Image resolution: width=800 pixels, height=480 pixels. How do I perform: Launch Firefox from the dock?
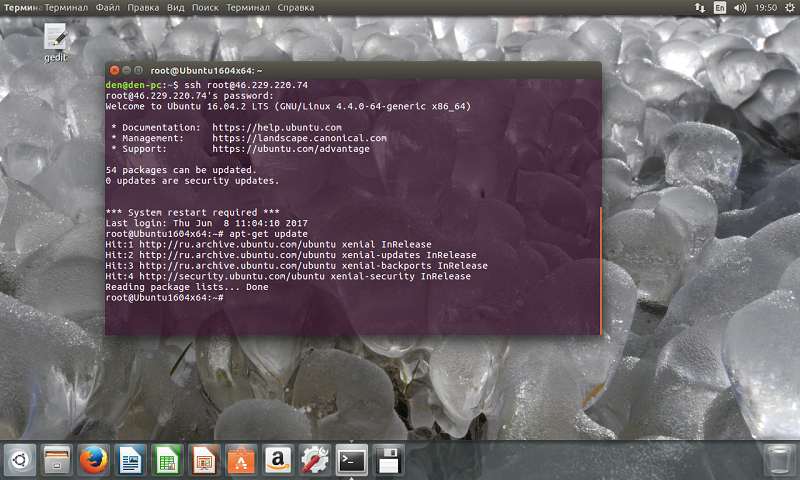(93, 460)
